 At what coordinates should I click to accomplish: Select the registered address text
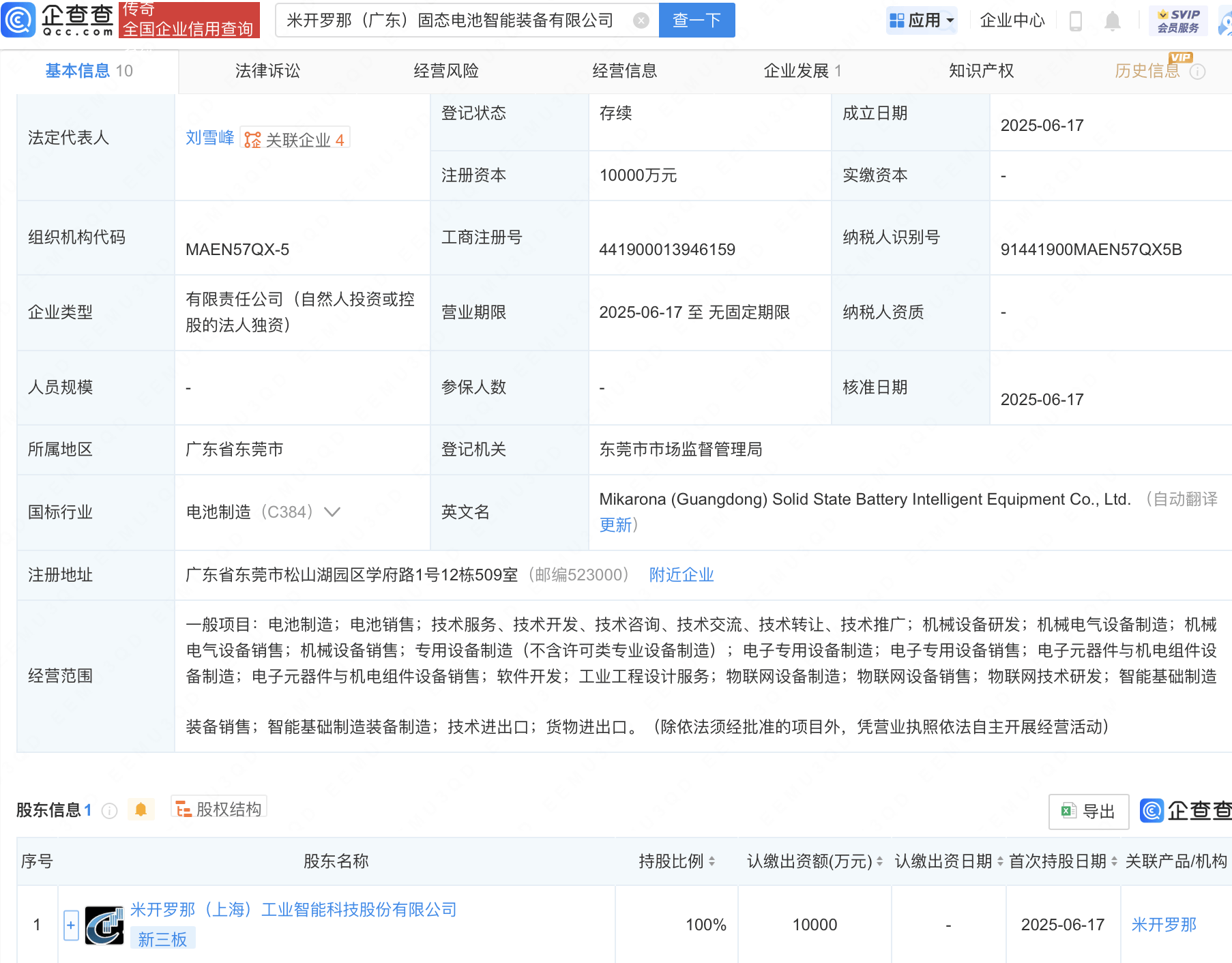click(x=352, y=575)
